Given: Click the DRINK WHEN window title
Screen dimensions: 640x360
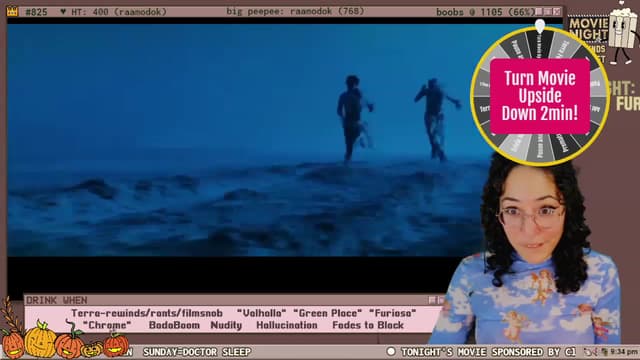Looking at the screenshot, I should click(56, 300).
